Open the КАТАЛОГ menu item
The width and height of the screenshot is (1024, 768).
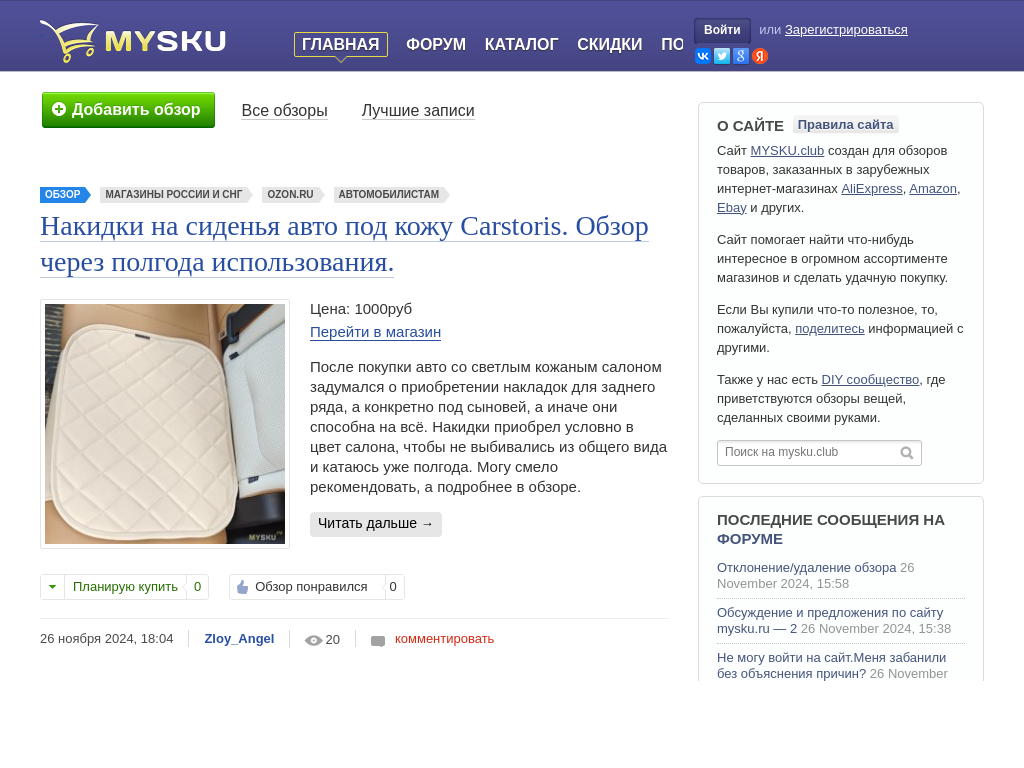click(x=521, y=44)
